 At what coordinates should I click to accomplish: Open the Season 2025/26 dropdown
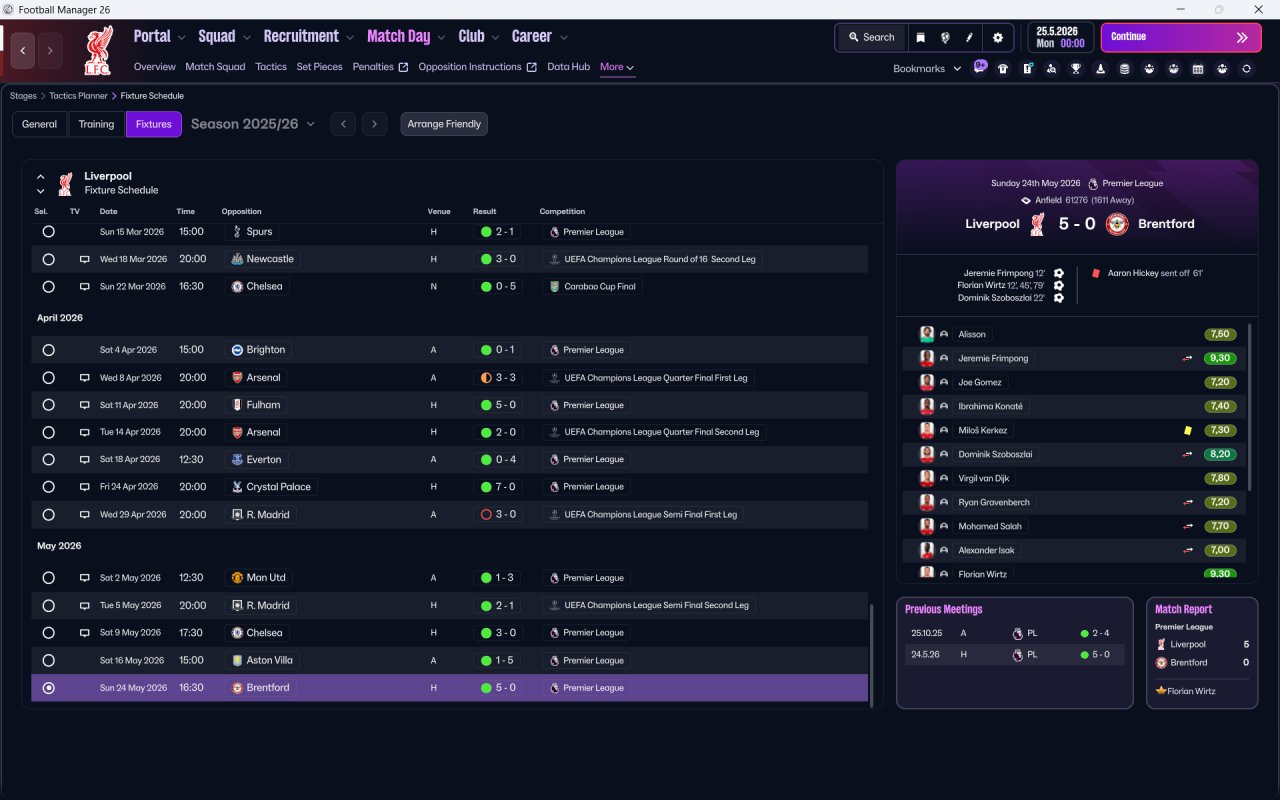point(253,124)
